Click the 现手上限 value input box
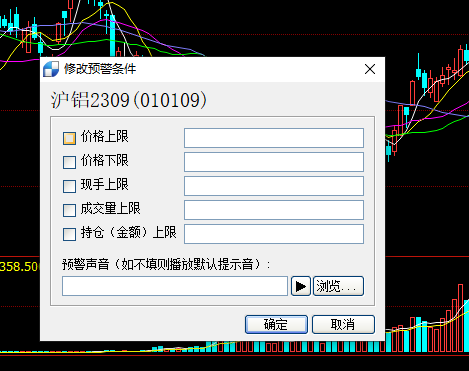 coord(274,186)
